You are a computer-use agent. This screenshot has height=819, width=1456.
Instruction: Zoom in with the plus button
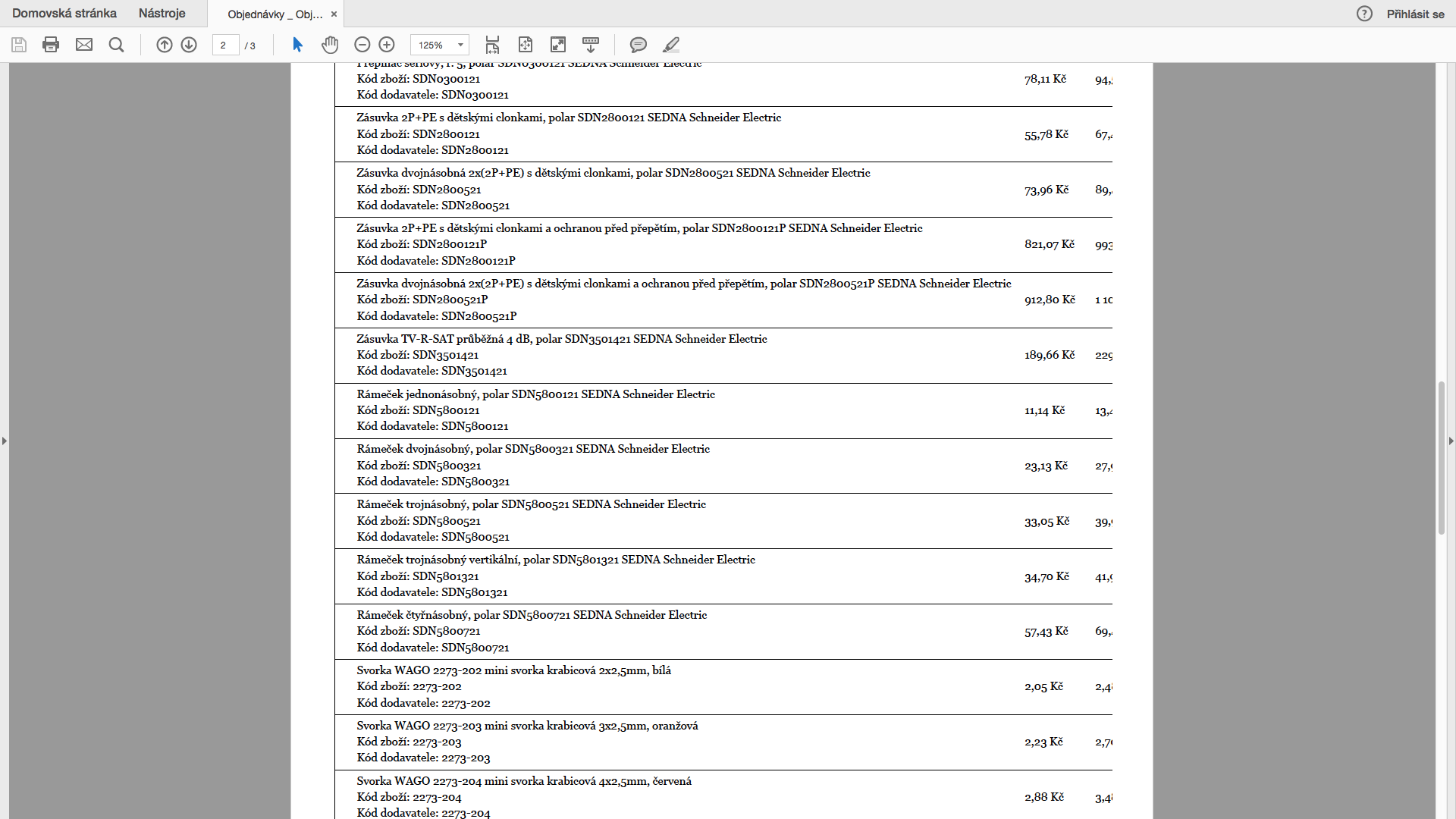387,45
